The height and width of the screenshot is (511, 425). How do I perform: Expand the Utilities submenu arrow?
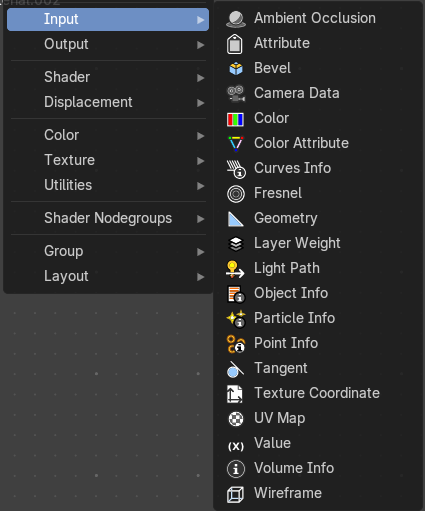click(x=200, y=186)
